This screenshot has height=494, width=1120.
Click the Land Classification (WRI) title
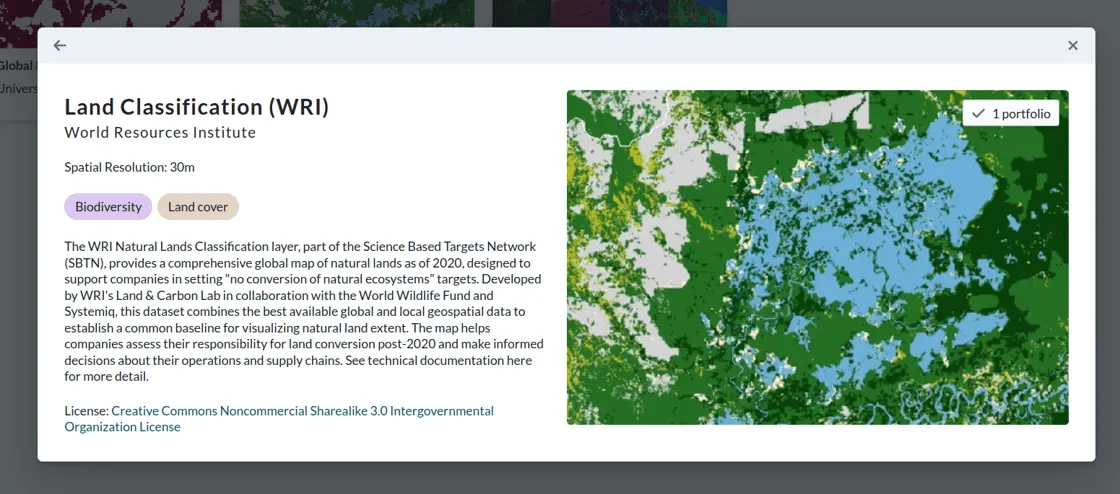pyautogui.click(x=196, y=107)
